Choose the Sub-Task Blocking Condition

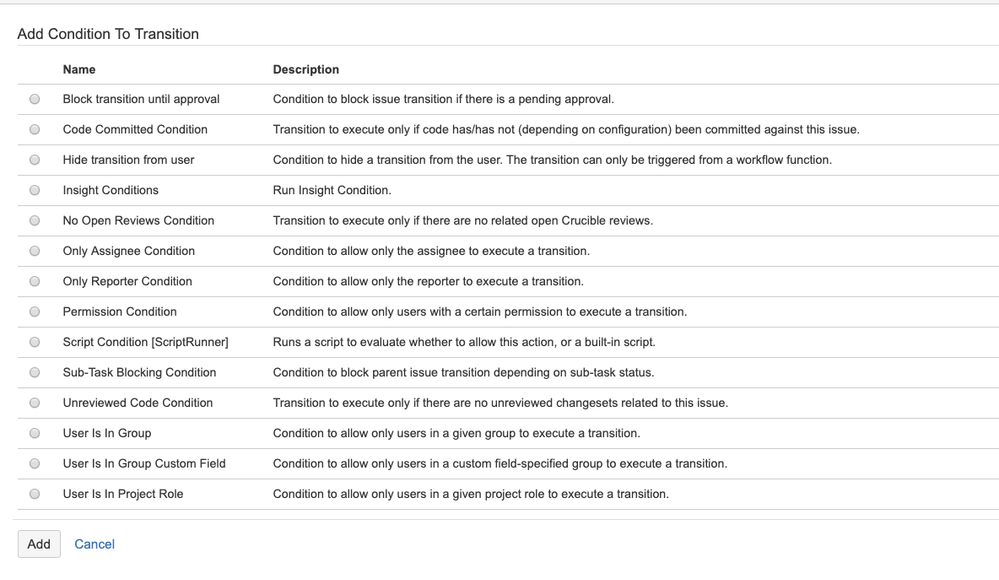click(34, 372)
